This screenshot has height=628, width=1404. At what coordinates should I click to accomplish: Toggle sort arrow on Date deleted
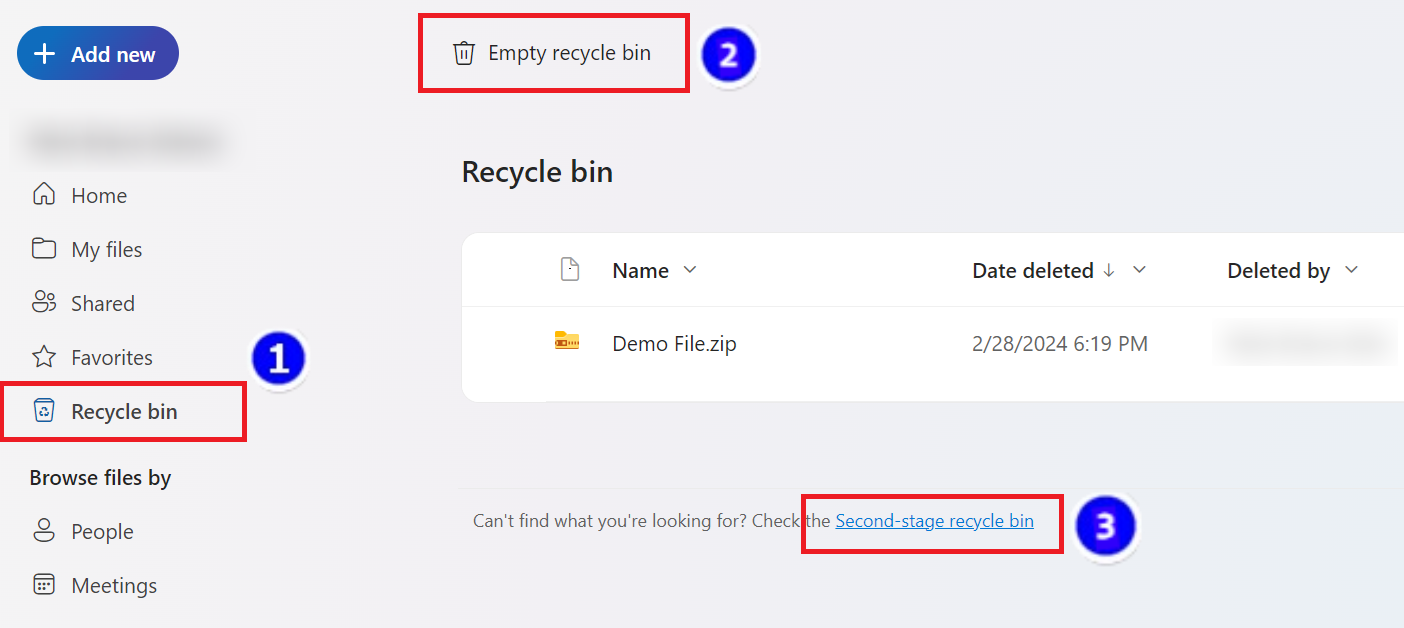pos(1109,270)
